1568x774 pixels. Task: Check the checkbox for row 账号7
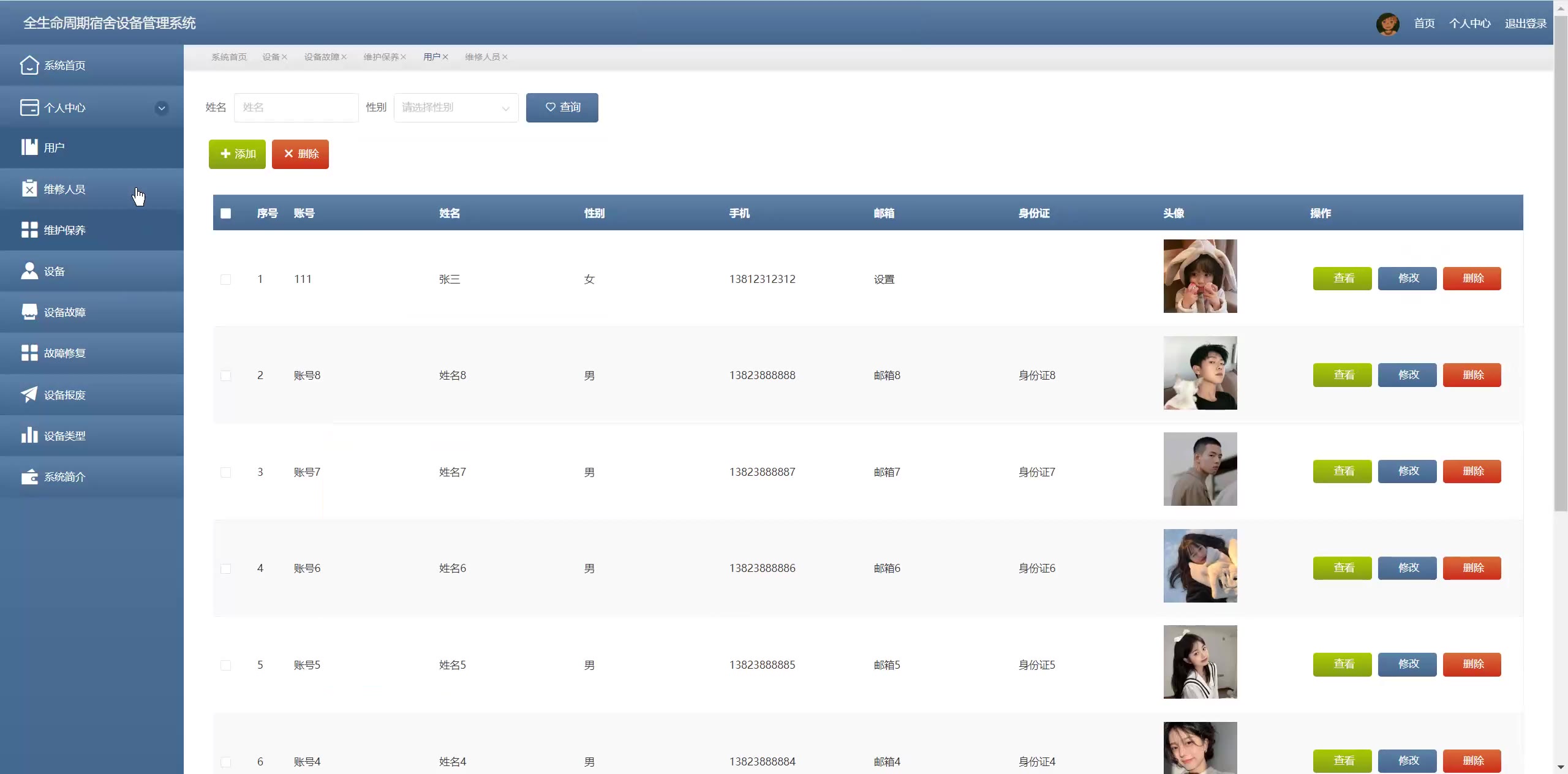(x=226, y=472)
